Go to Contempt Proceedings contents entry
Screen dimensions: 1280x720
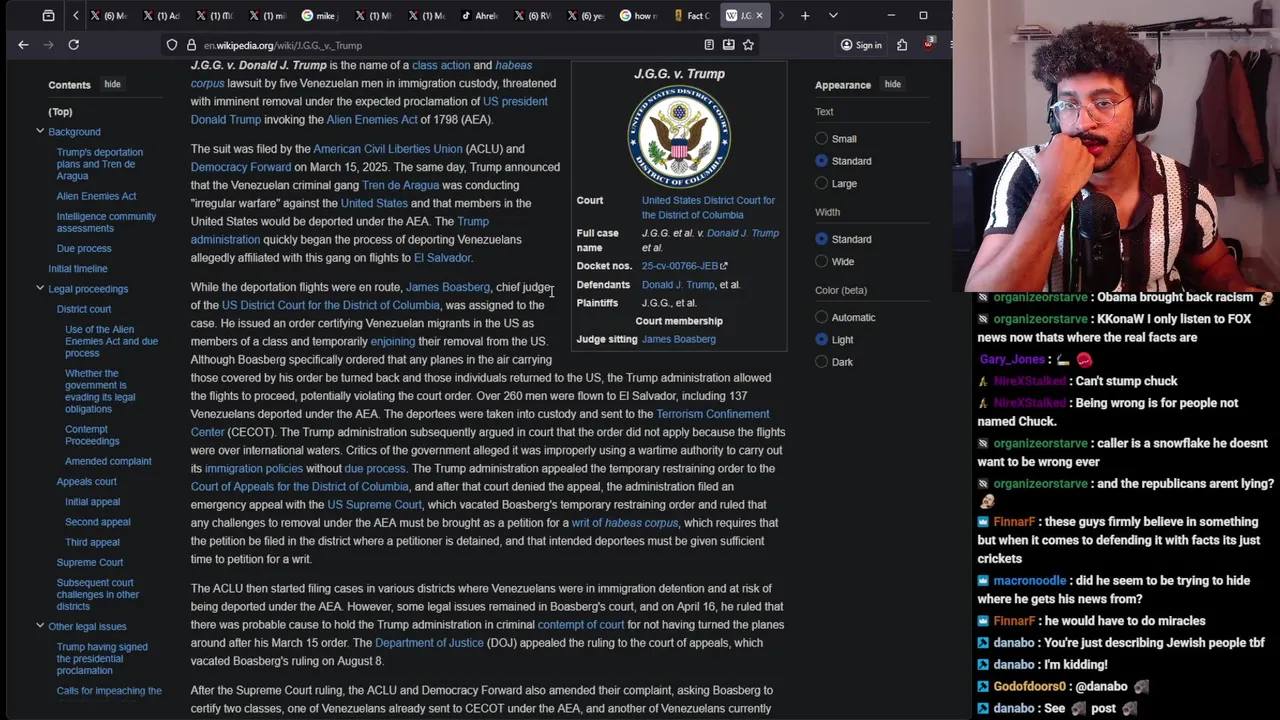[92, 435]
